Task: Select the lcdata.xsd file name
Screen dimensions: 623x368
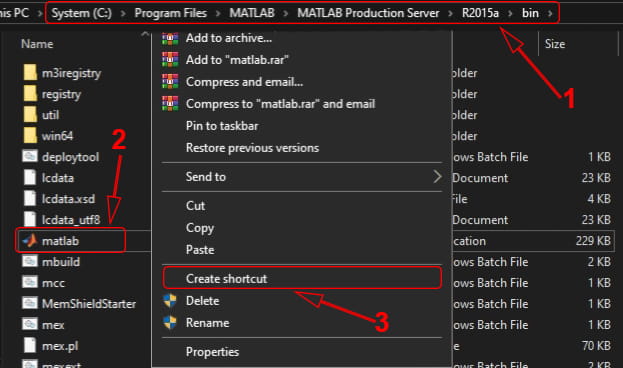Action: pos(68,199)
